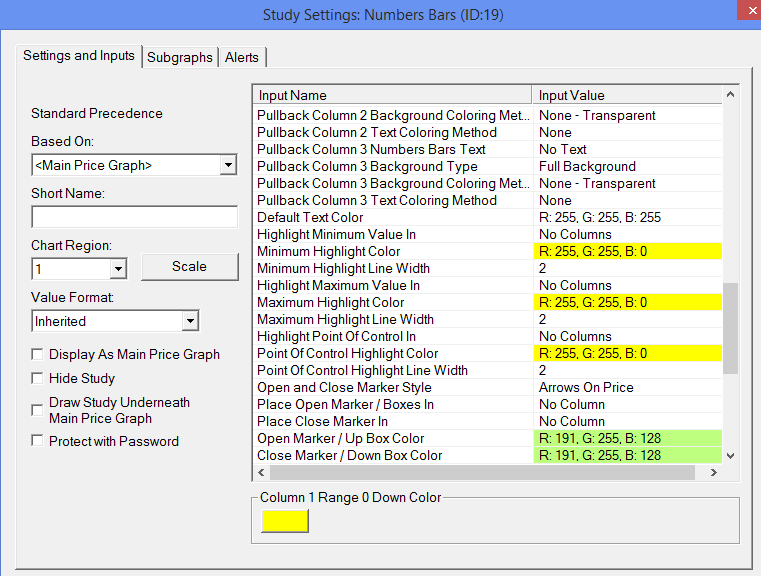Screen dimensions: 761x576
Task: Select the Open and Close Marker Style row
Action: click(488, 387)
